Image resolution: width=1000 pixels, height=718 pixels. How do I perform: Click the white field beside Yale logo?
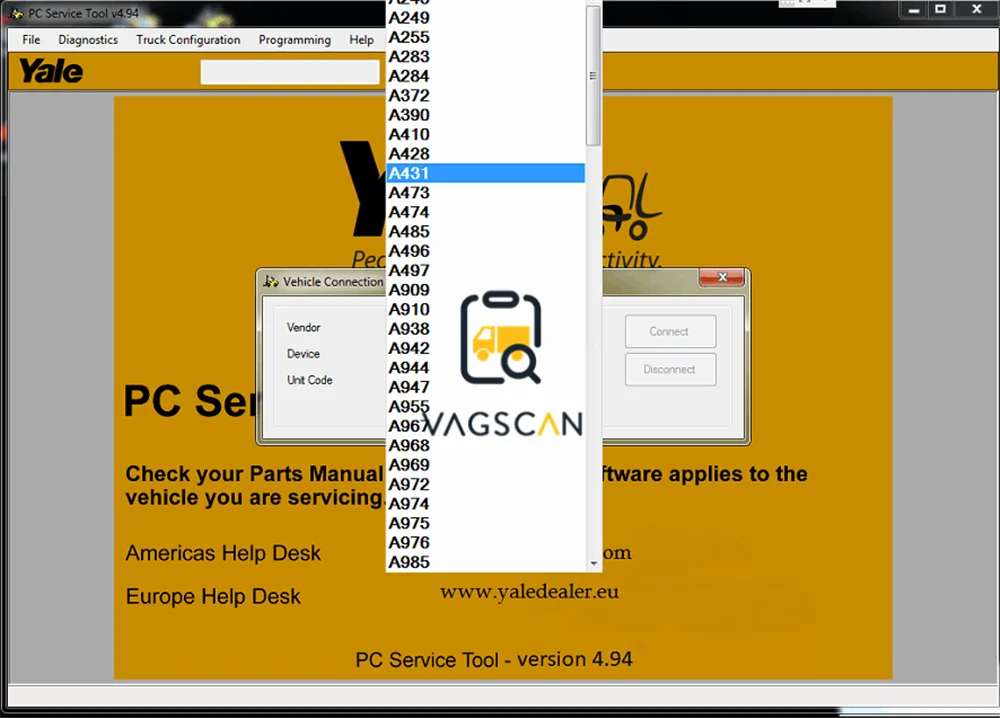290,72
